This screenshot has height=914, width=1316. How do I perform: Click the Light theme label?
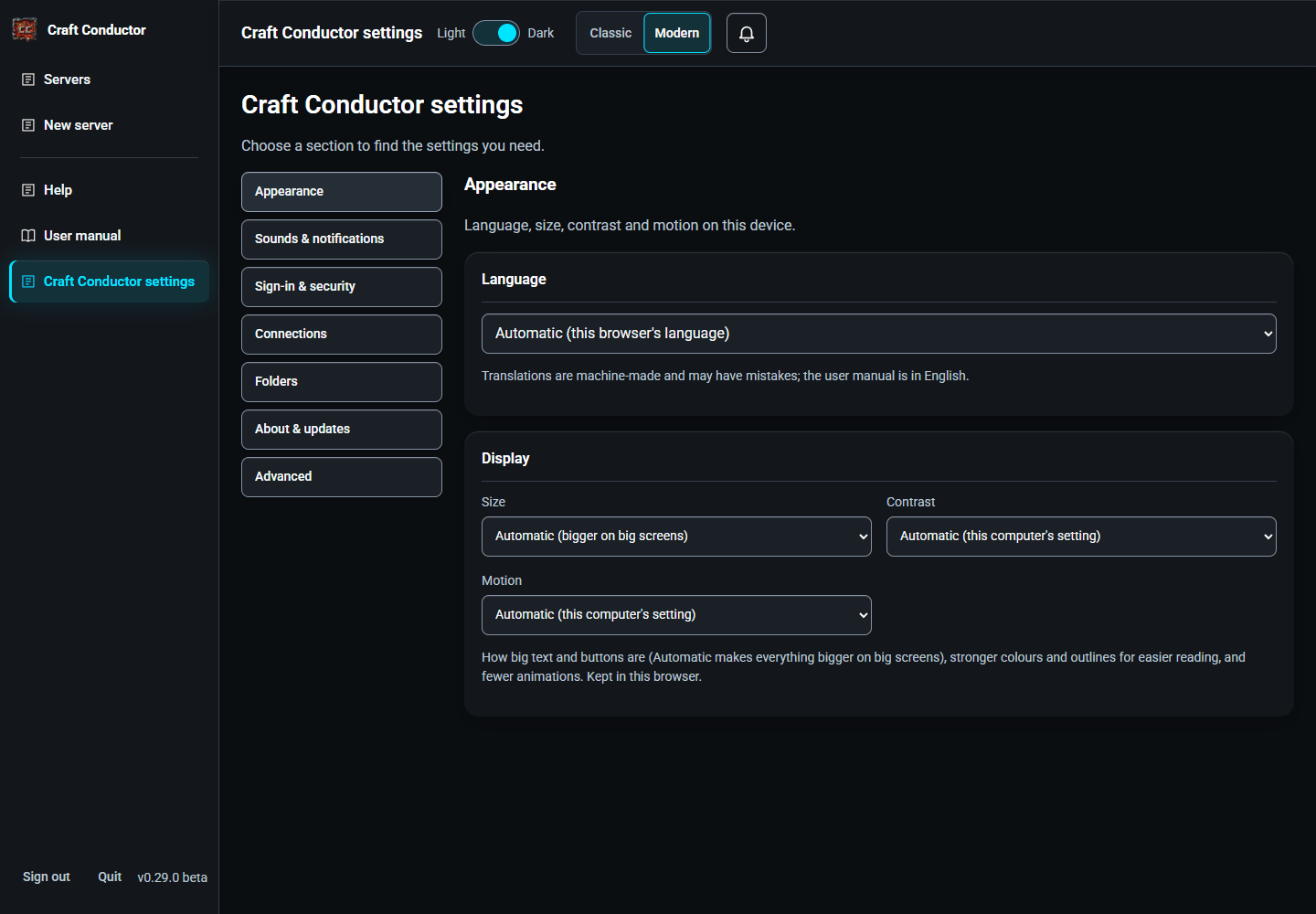451,33
